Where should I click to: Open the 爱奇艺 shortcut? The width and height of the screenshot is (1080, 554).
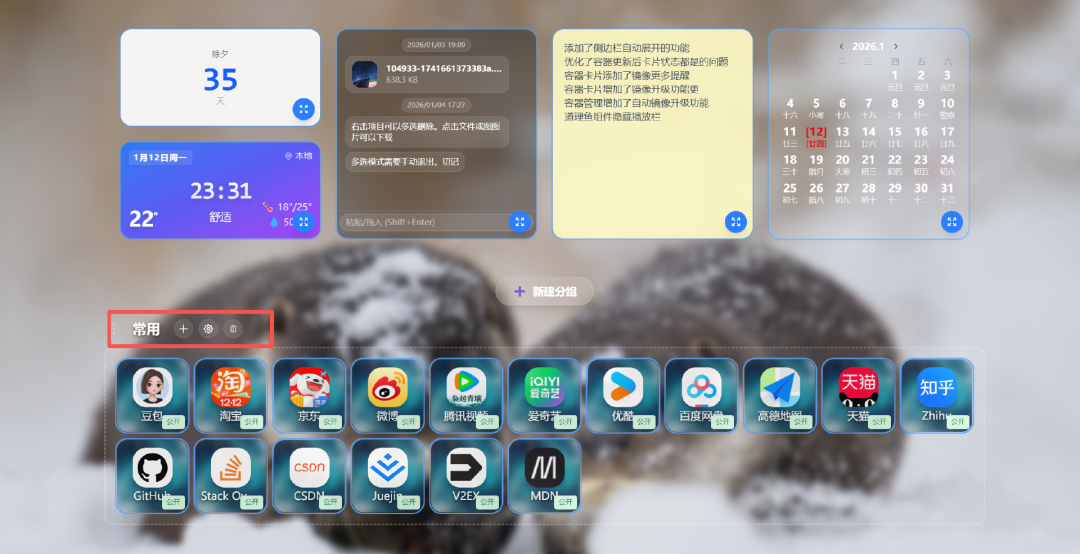coord(545,396)
